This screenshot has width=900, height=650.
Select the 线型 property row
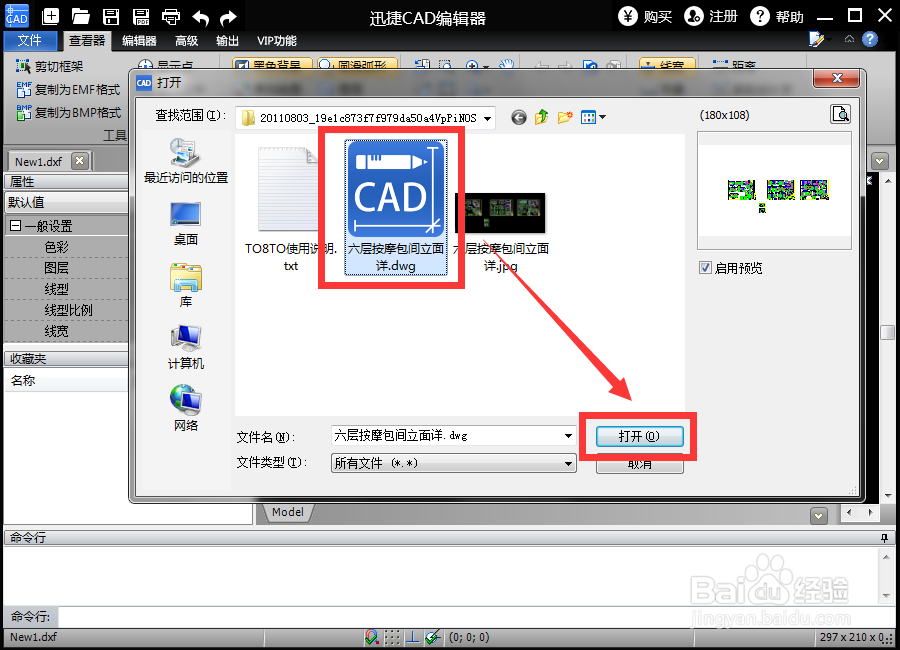coord(66,289)
